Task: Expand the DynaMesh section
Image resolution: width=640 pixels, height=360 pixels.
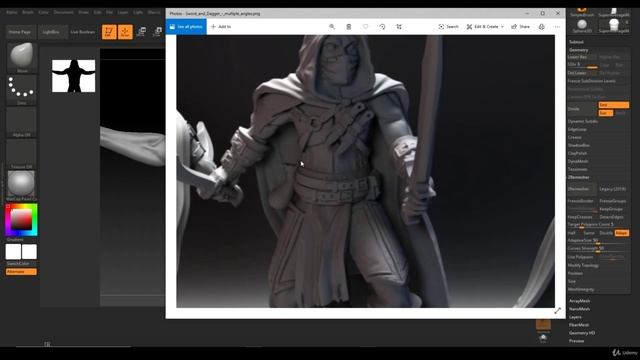Action: click(x=578, y=161)
